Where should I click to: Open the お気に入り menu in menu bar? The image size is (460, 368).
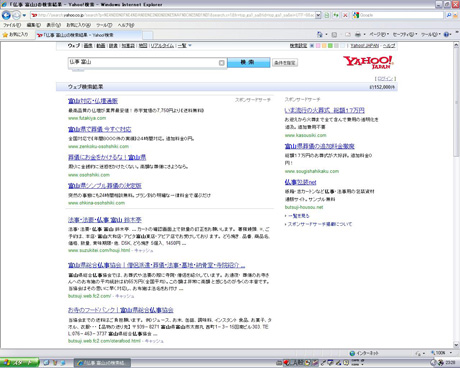tap(78, 25)
